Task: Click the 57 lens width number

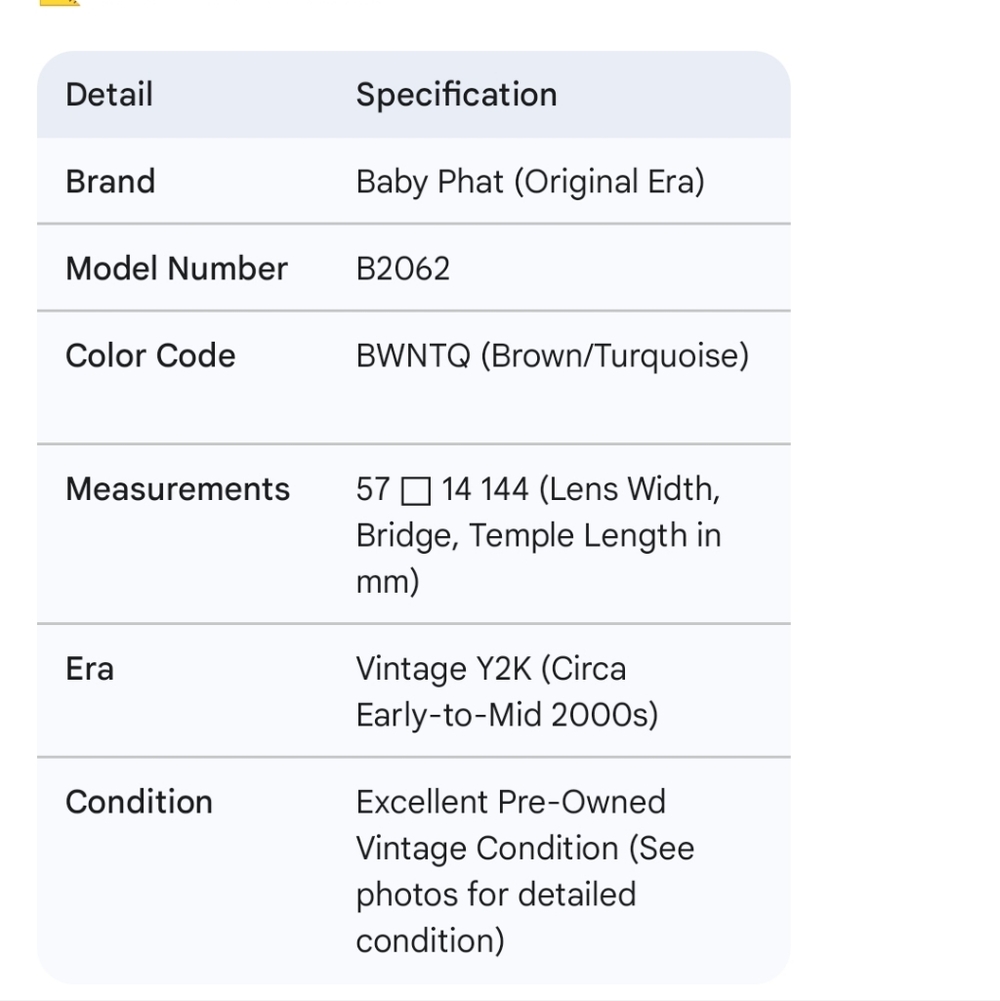Action: point(373,490)
